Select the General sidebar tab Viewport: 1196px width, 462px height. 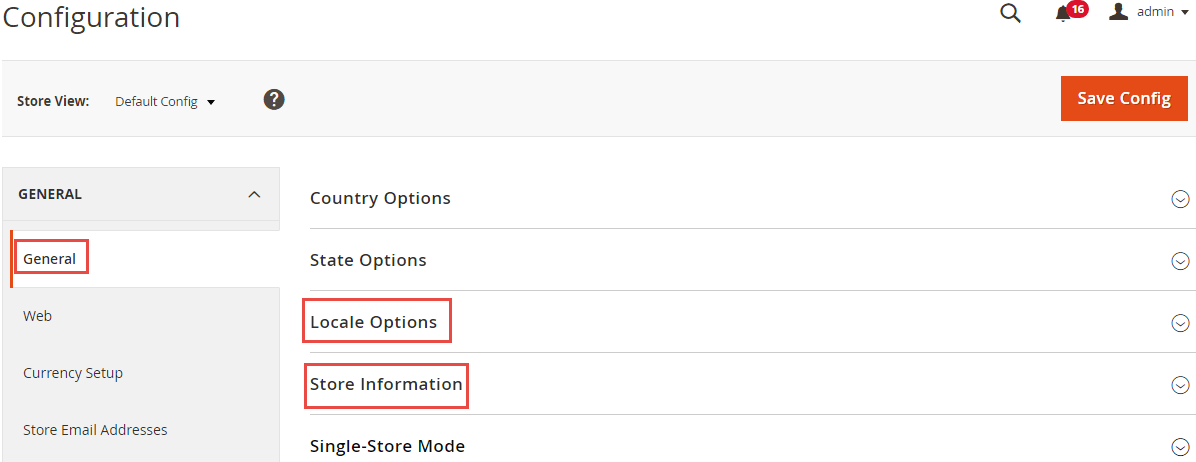click(50, 258)
